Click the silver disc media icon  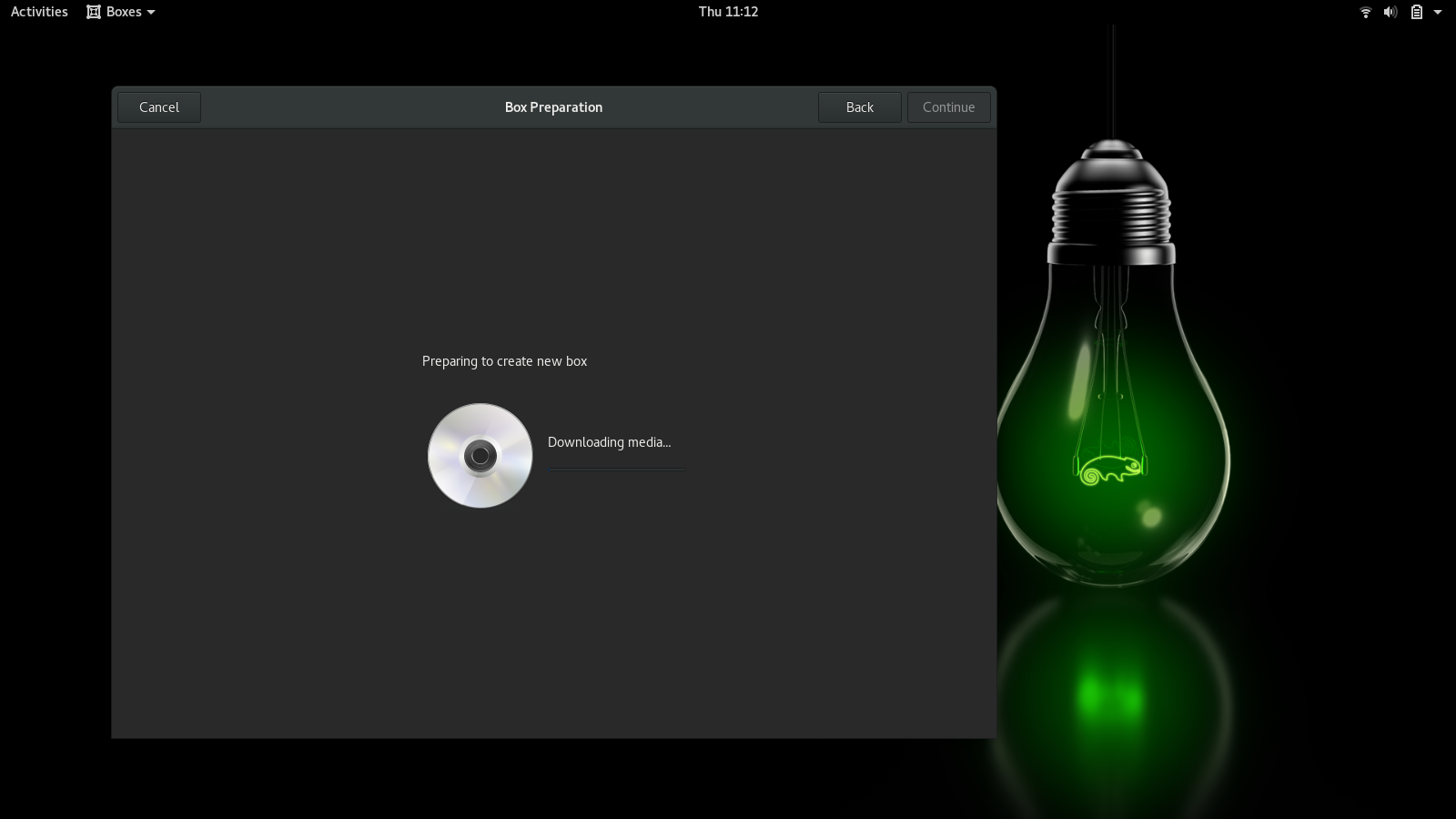click(x=480, y=455)
